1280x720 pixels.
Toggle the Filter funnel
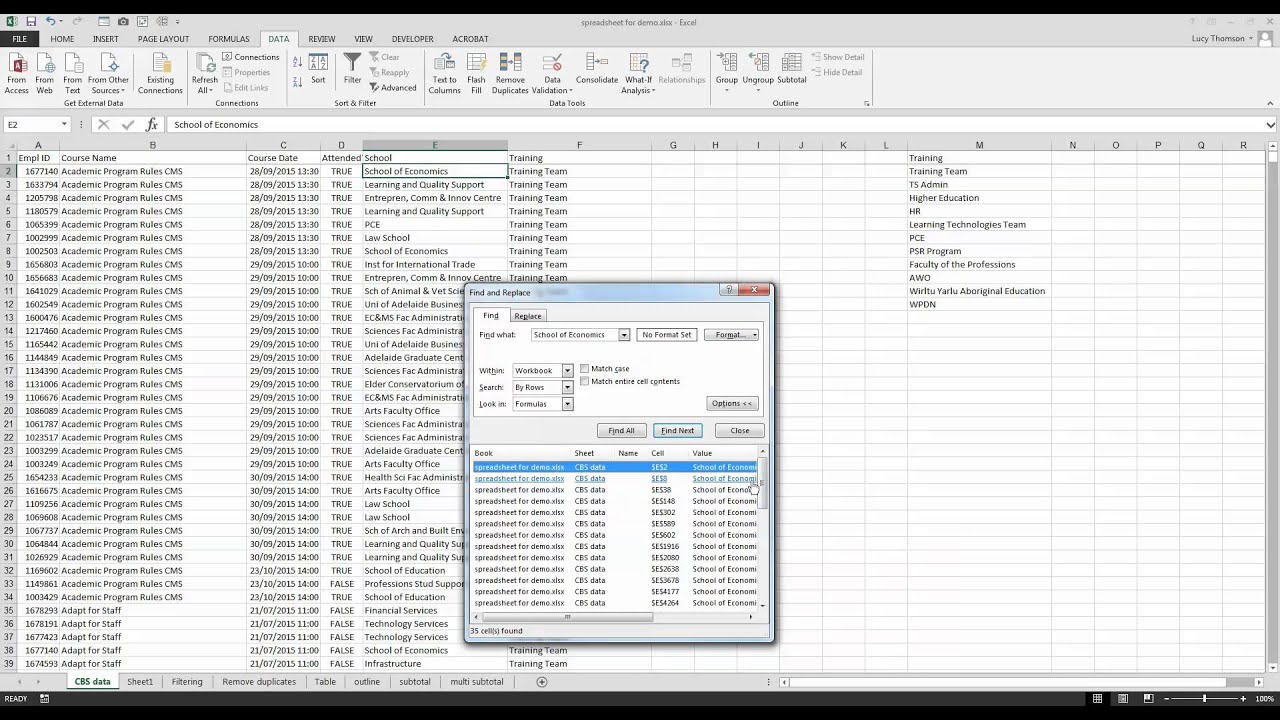353,69
